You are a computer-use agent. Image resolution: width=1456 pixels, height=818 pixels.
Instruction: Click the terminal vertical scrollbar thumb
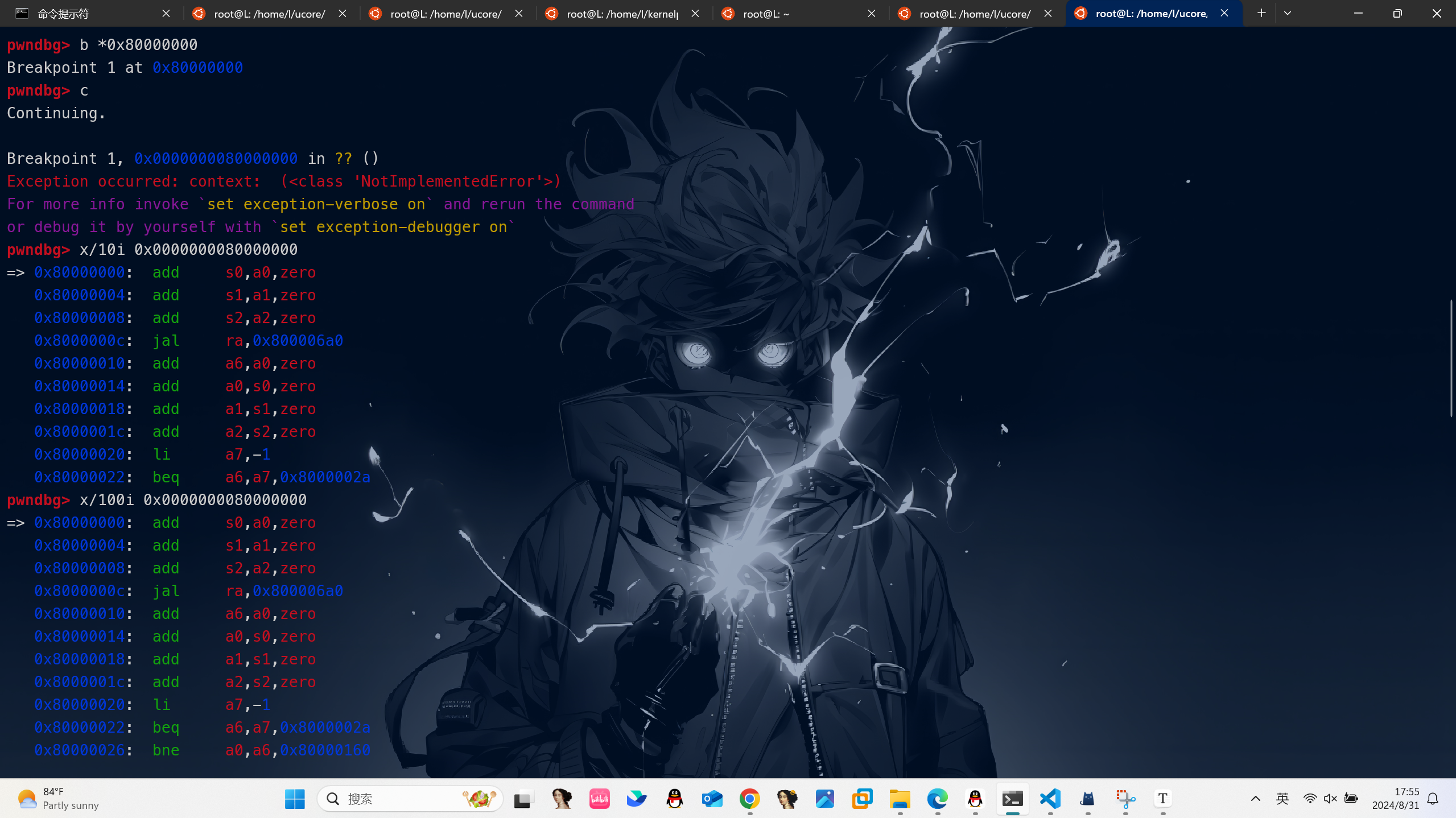pyautogui.click(x=1451, y=358)
